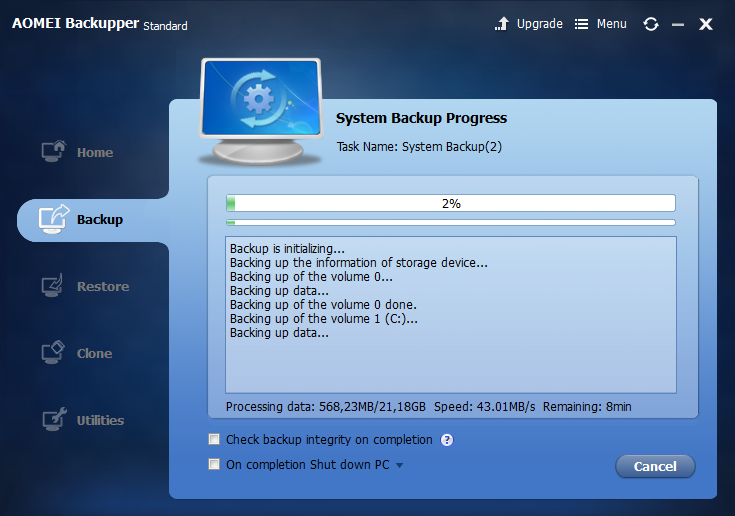This screenshot has width=735, height=516.
Task: Switch to the Restore tab label
Action: tap(103, 286)
